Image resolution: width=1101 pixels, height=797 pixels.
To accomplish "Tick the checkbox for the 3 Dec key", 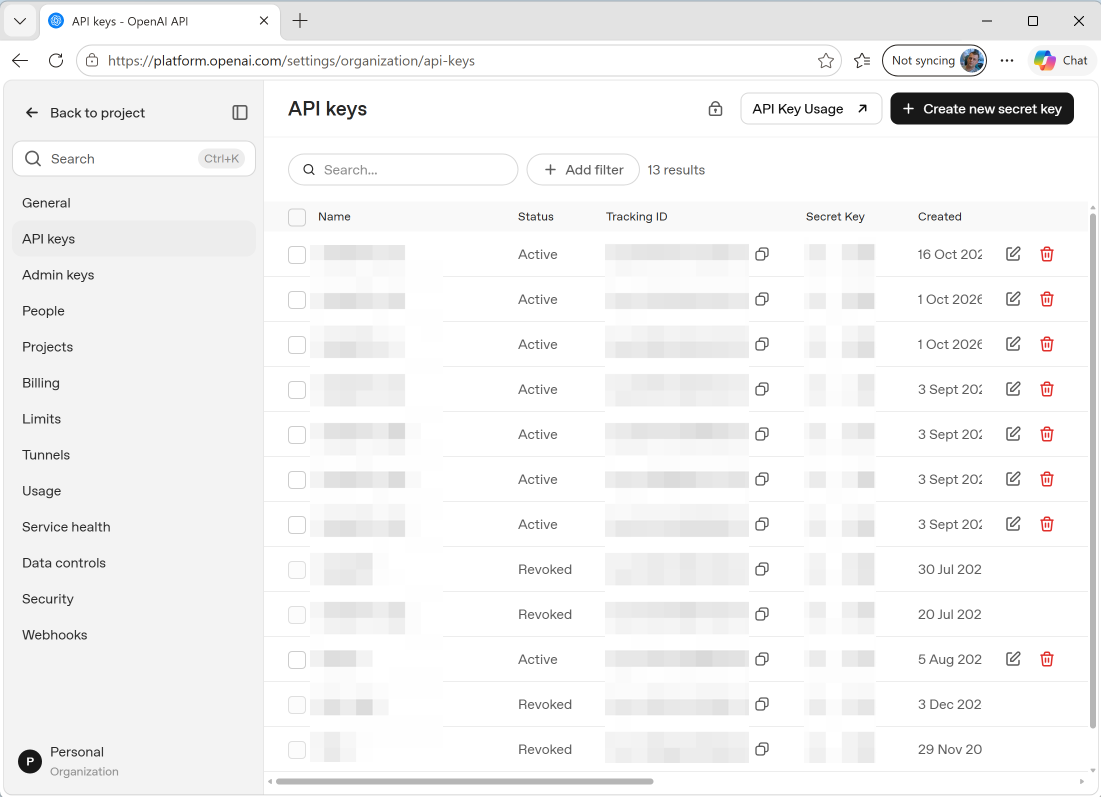I will [x=297, y=704].
